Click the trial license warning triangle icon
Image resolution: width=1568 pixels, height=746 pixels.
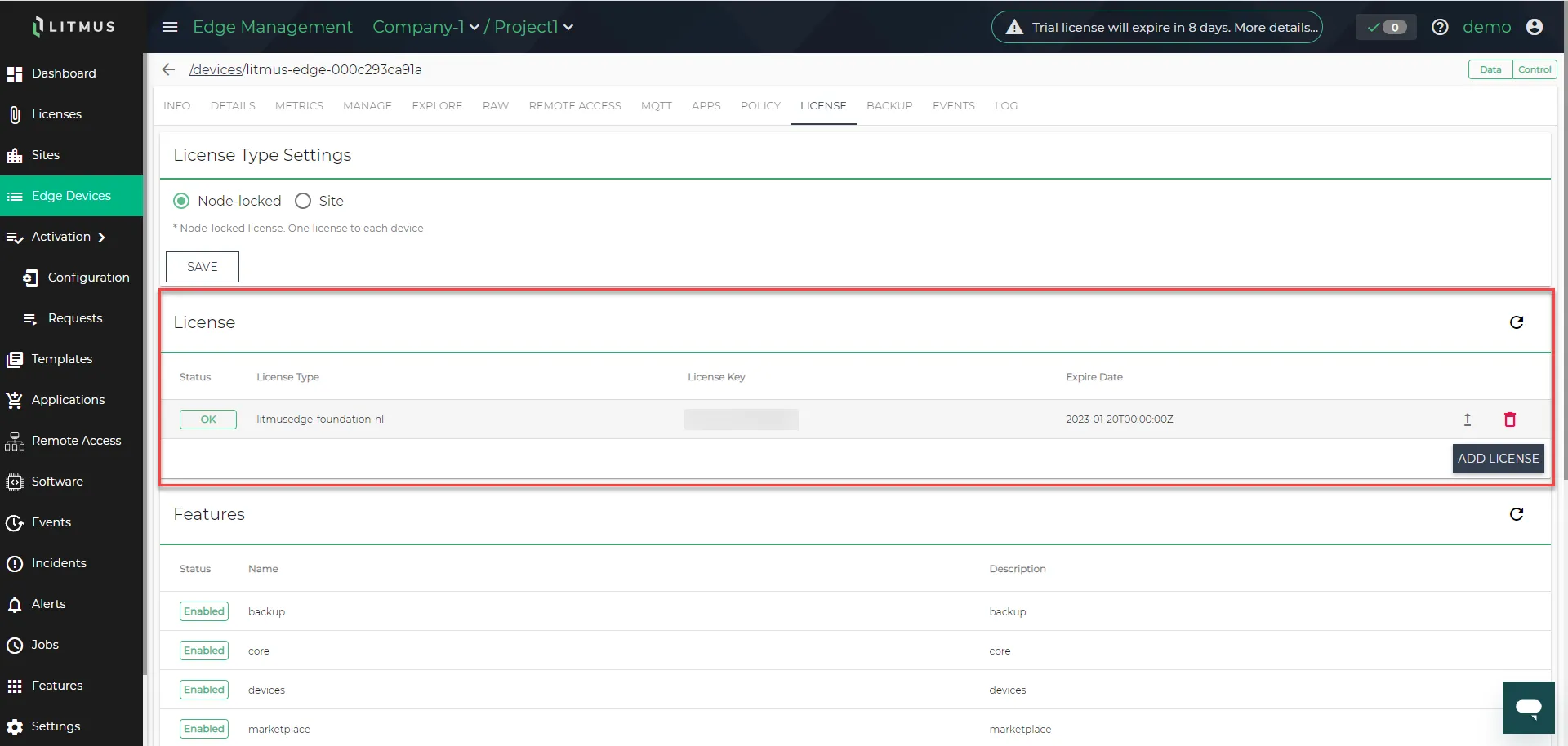click(1014, 27)
